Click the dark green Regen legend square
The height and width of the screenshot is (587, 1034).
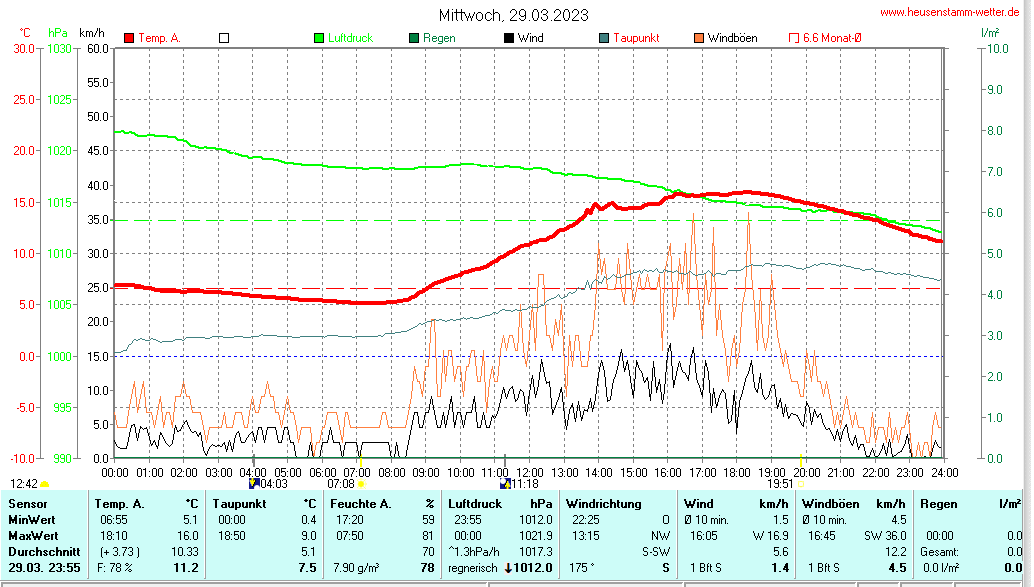[414, 38]
